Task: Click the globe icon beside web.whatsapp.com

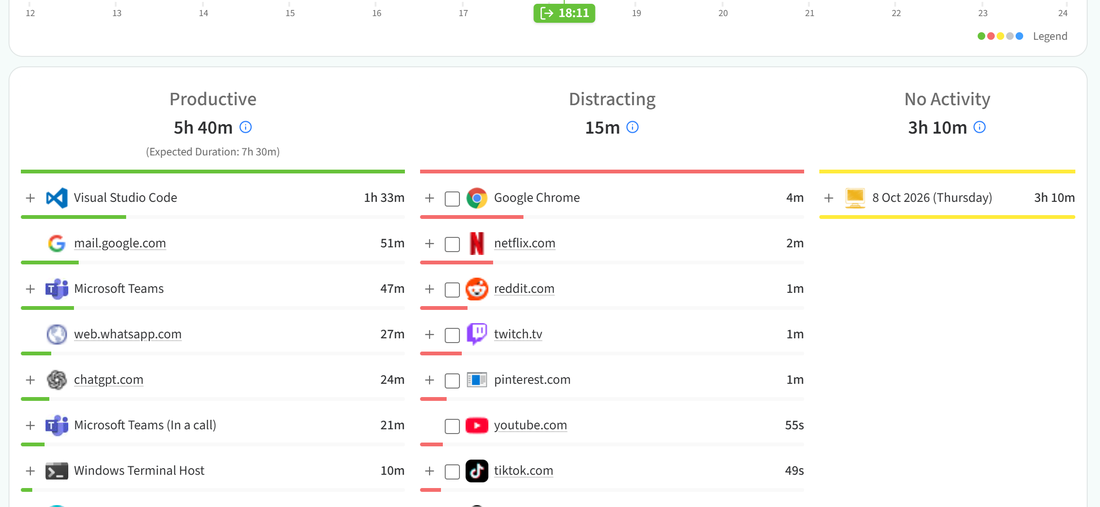Action: (57, 334)
